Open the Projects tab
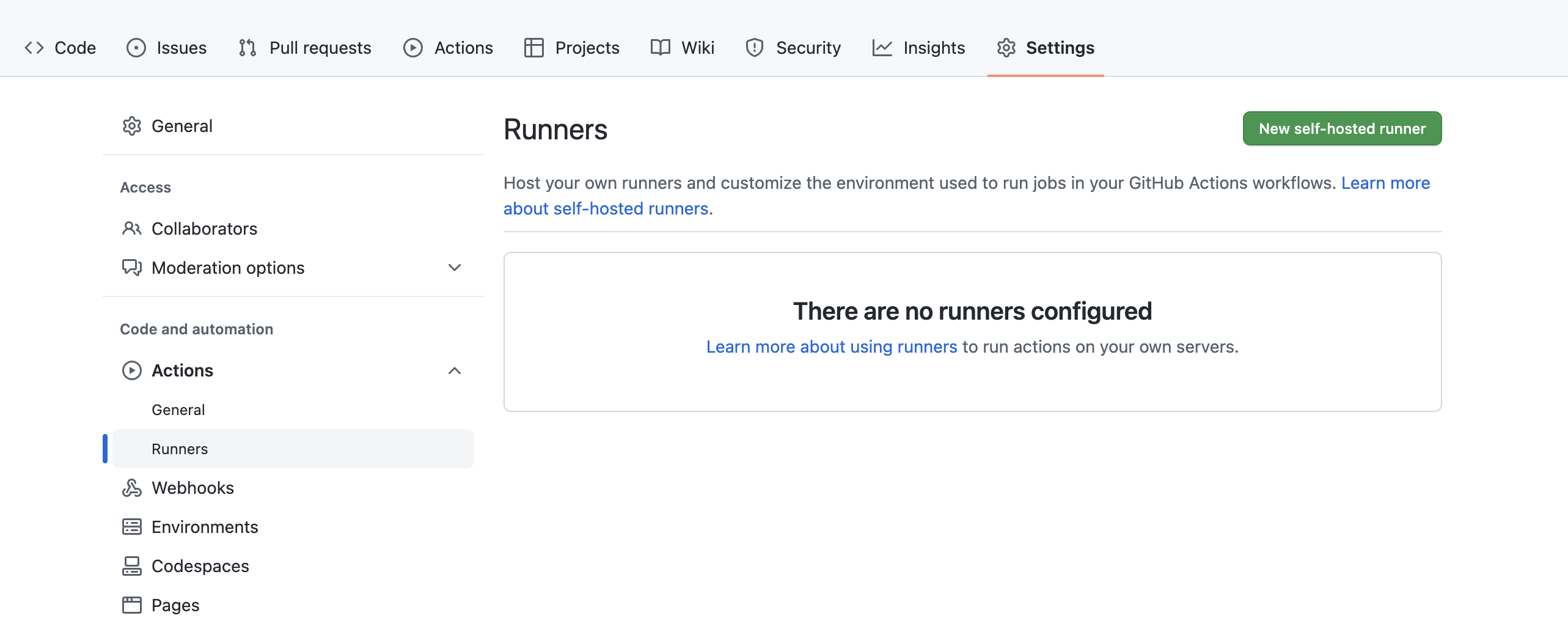 (x=572, y=48)
